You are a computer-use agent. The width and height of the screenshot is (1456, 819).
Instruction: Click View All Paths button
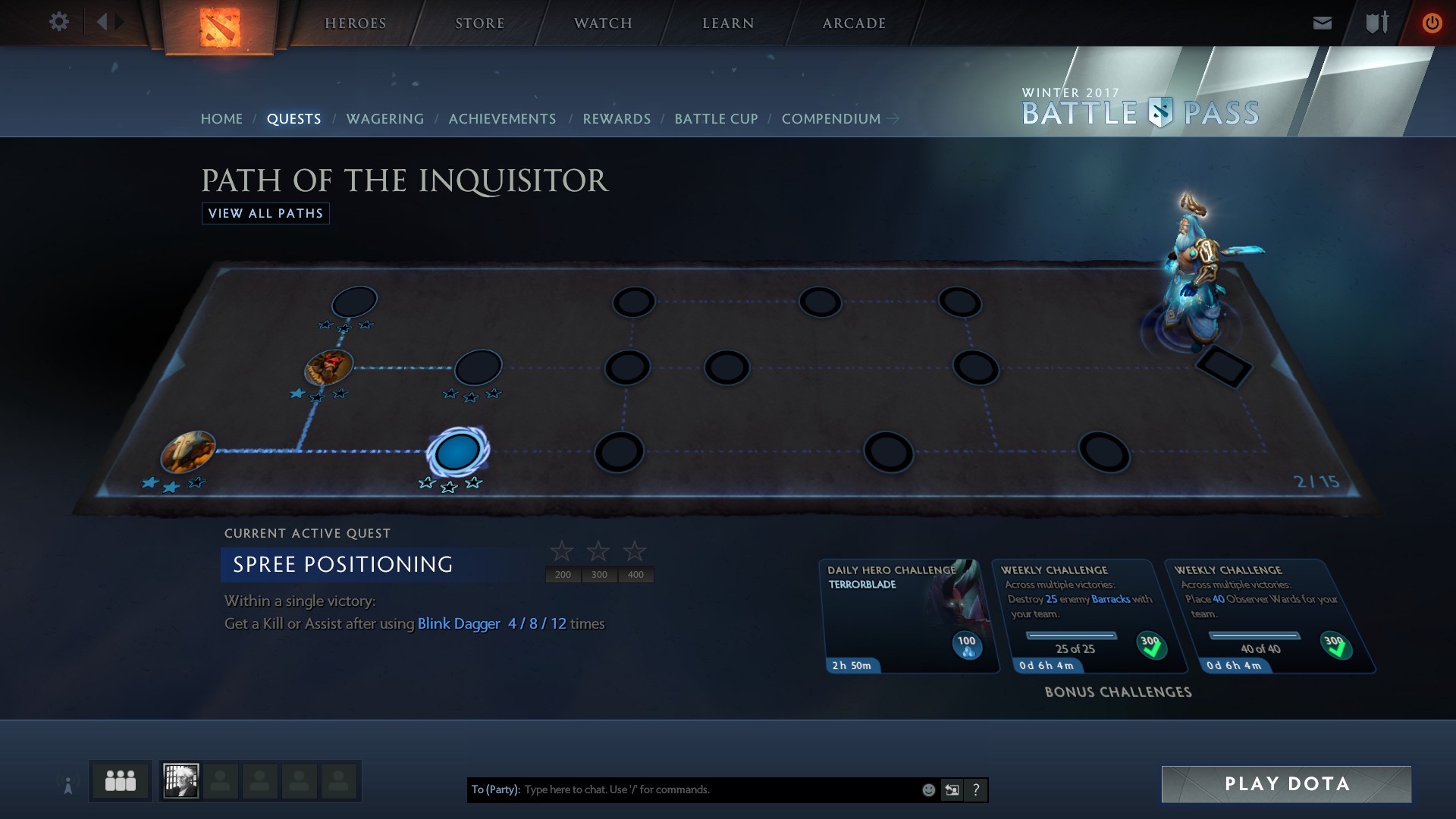pyautogui.click(x=265, y=213)
